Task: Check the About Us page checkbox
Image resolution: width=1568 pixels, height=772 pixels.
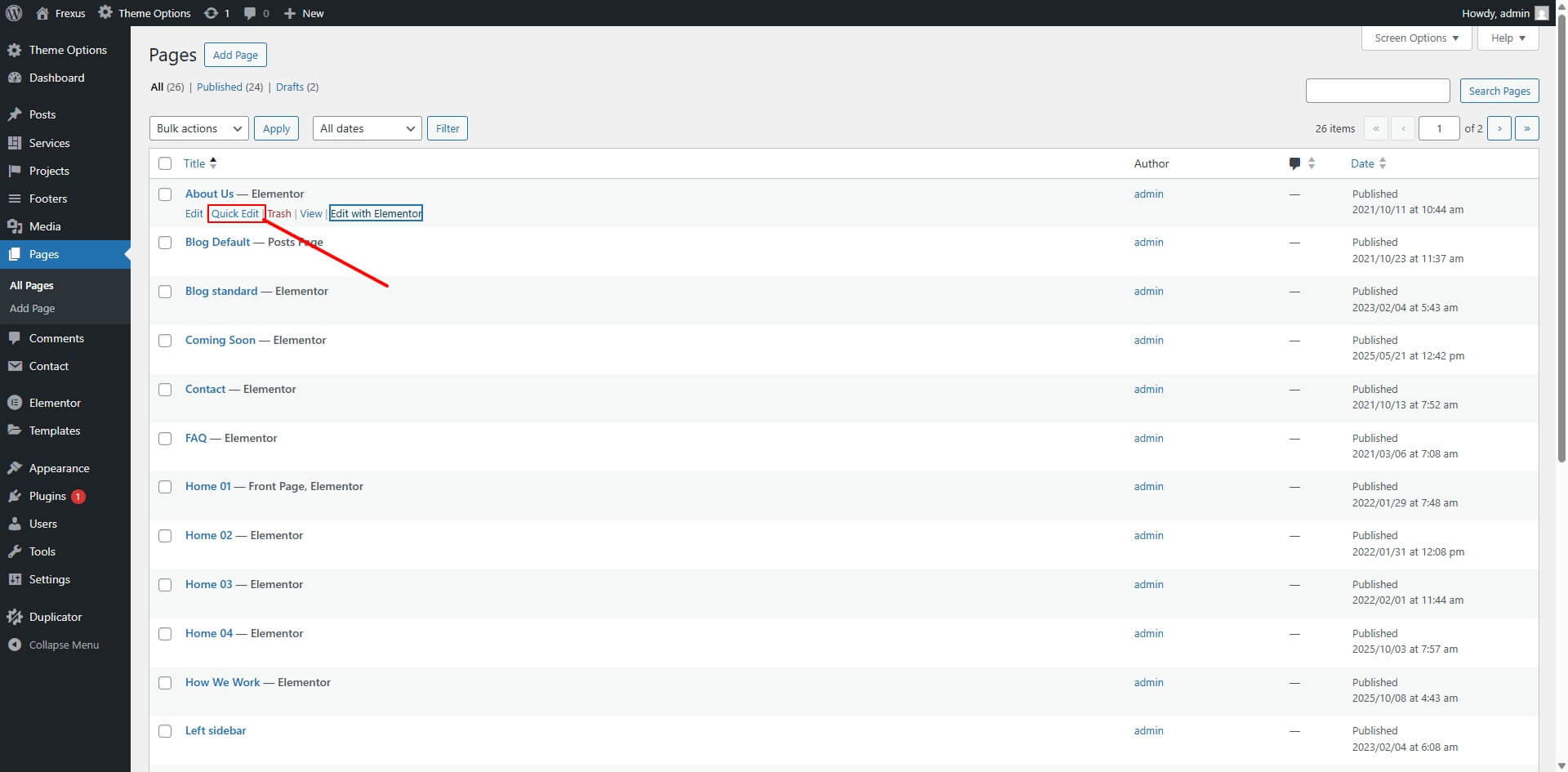Action: pyautogui.click(x=165, y=194)
